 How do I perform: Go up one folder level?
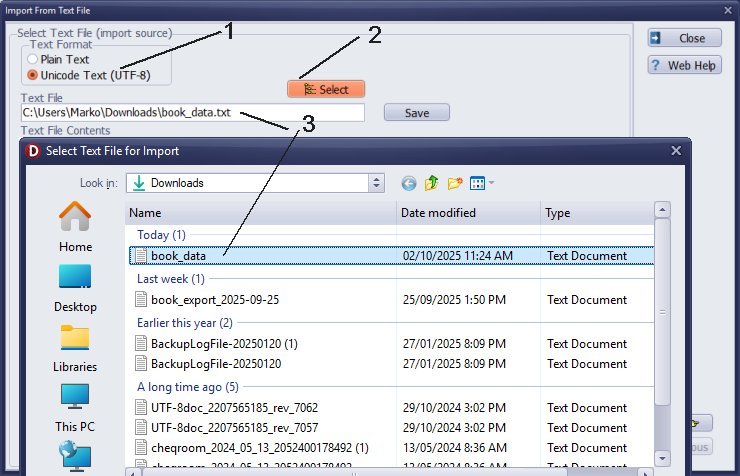pyautogui.click(x=432, y=183)
